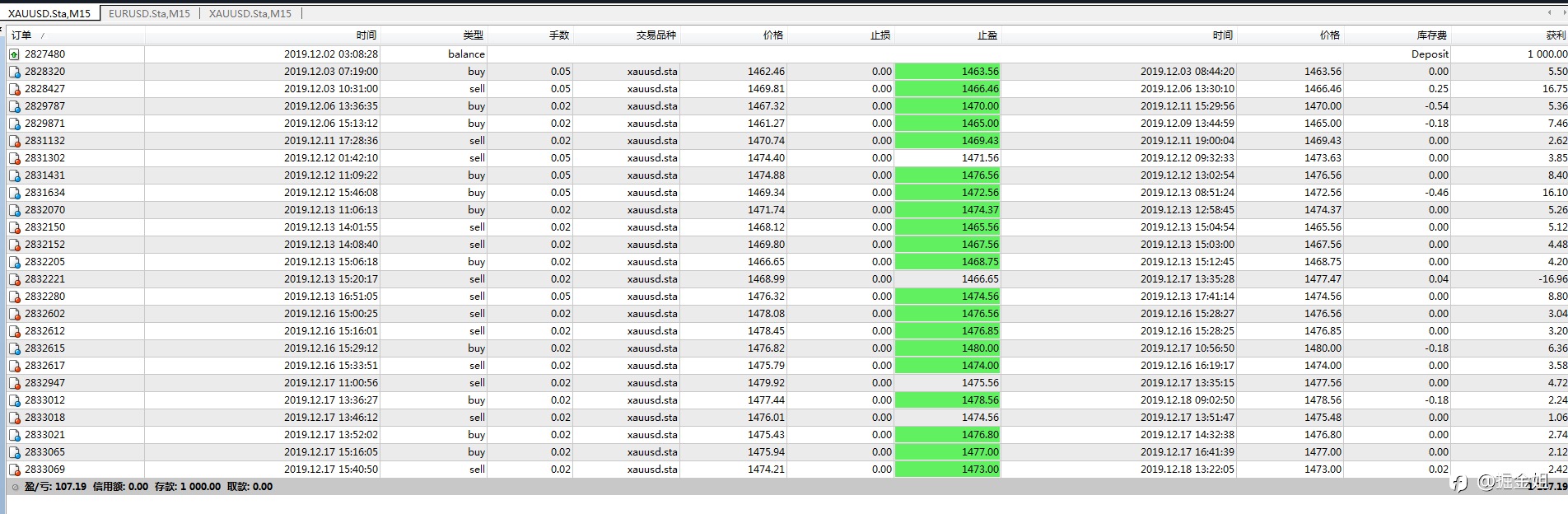Select order number 2832221 text
The height and width of the screenshot is (514, 1568).
coord(44,279)
